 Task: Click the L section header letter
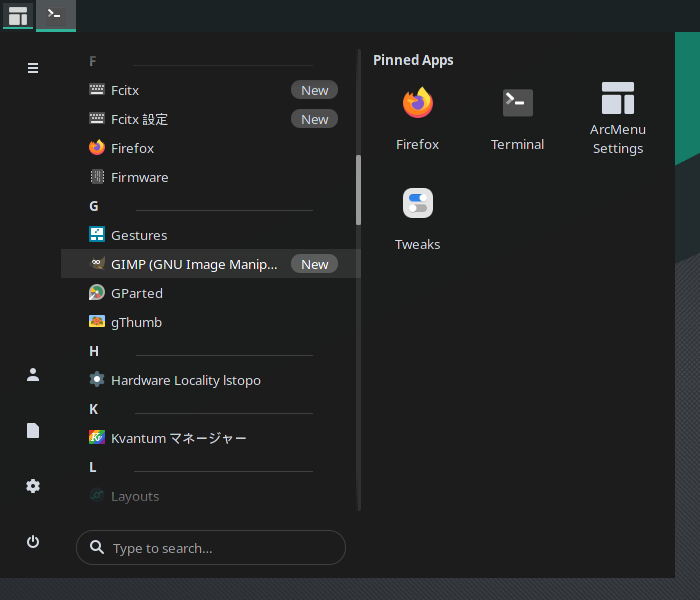(x=93, y=467)
